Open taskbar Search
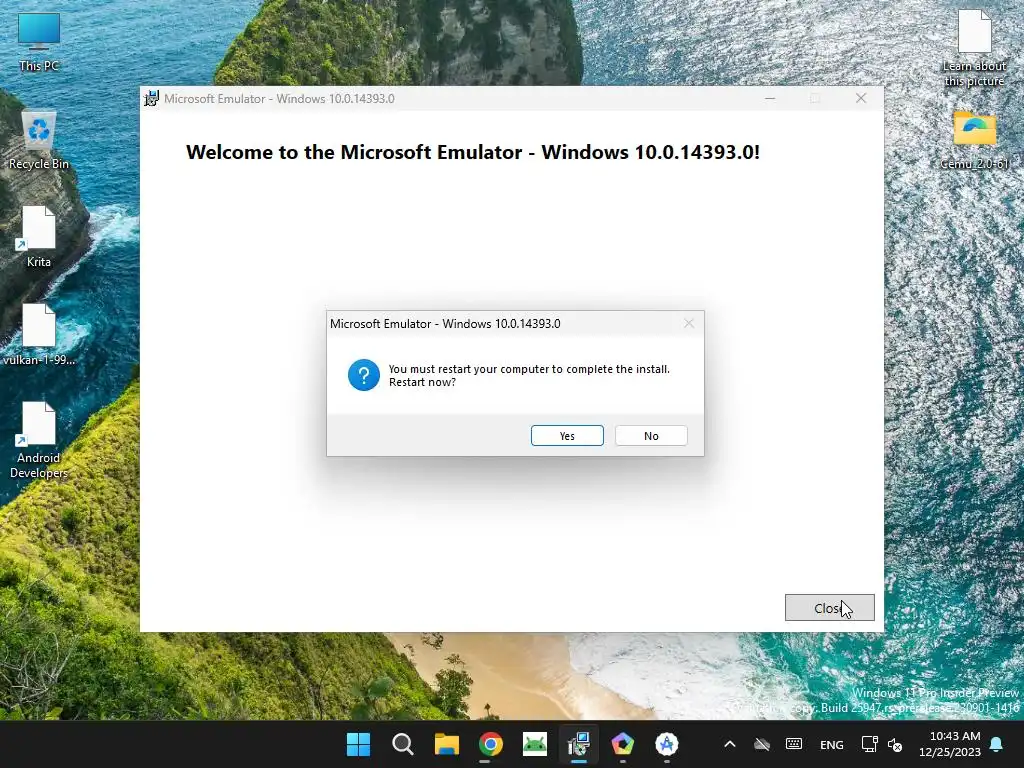 coord(402,744)
